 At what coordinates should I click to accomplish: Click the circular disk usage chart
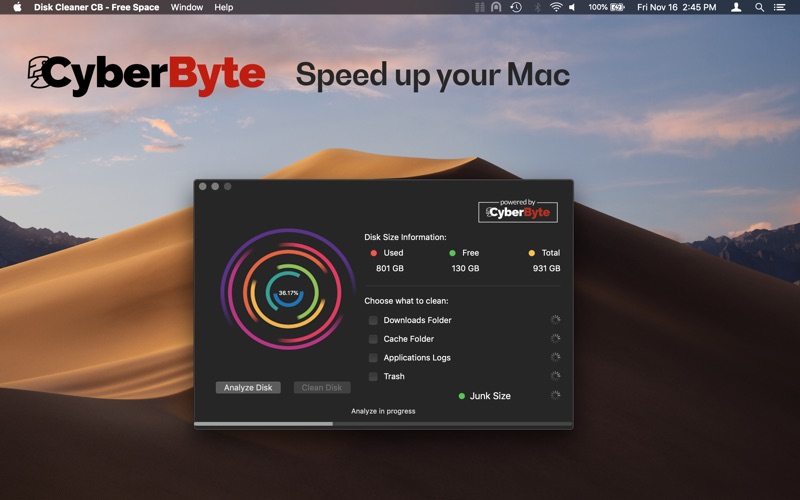click(288, 289)
